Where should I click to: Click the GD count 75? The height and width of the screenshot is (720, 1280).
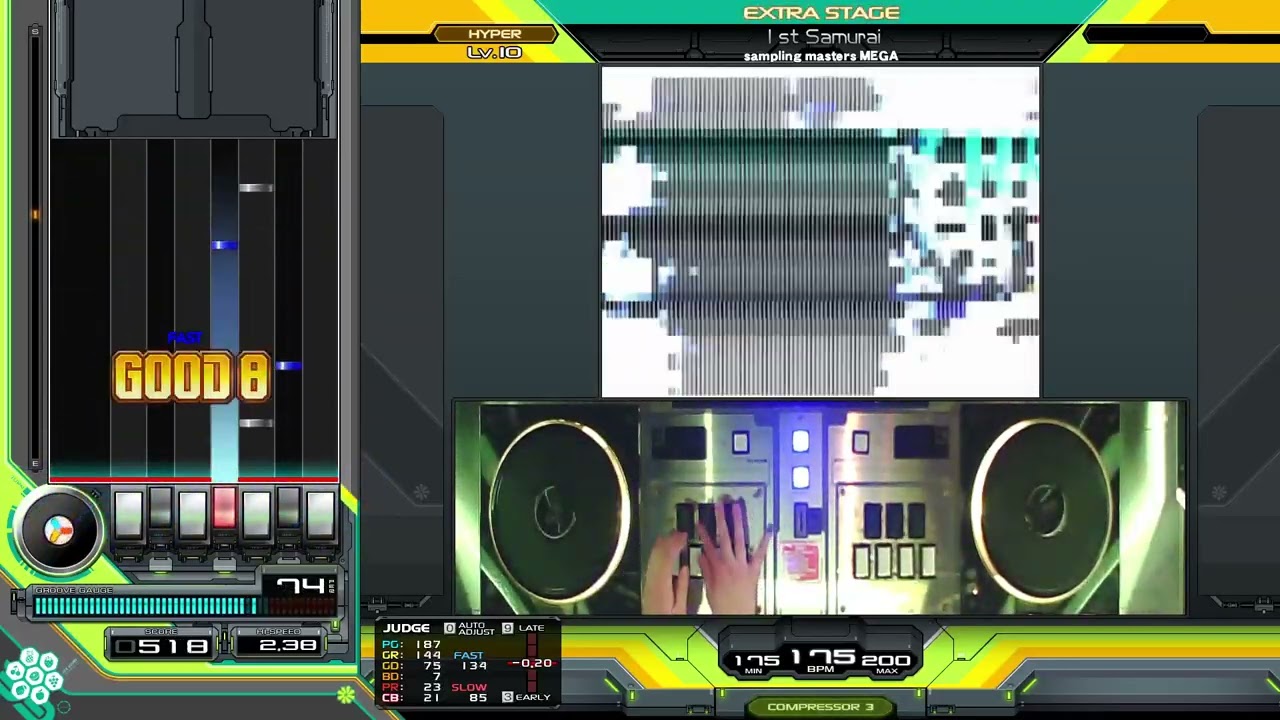(x=432, y=666)
